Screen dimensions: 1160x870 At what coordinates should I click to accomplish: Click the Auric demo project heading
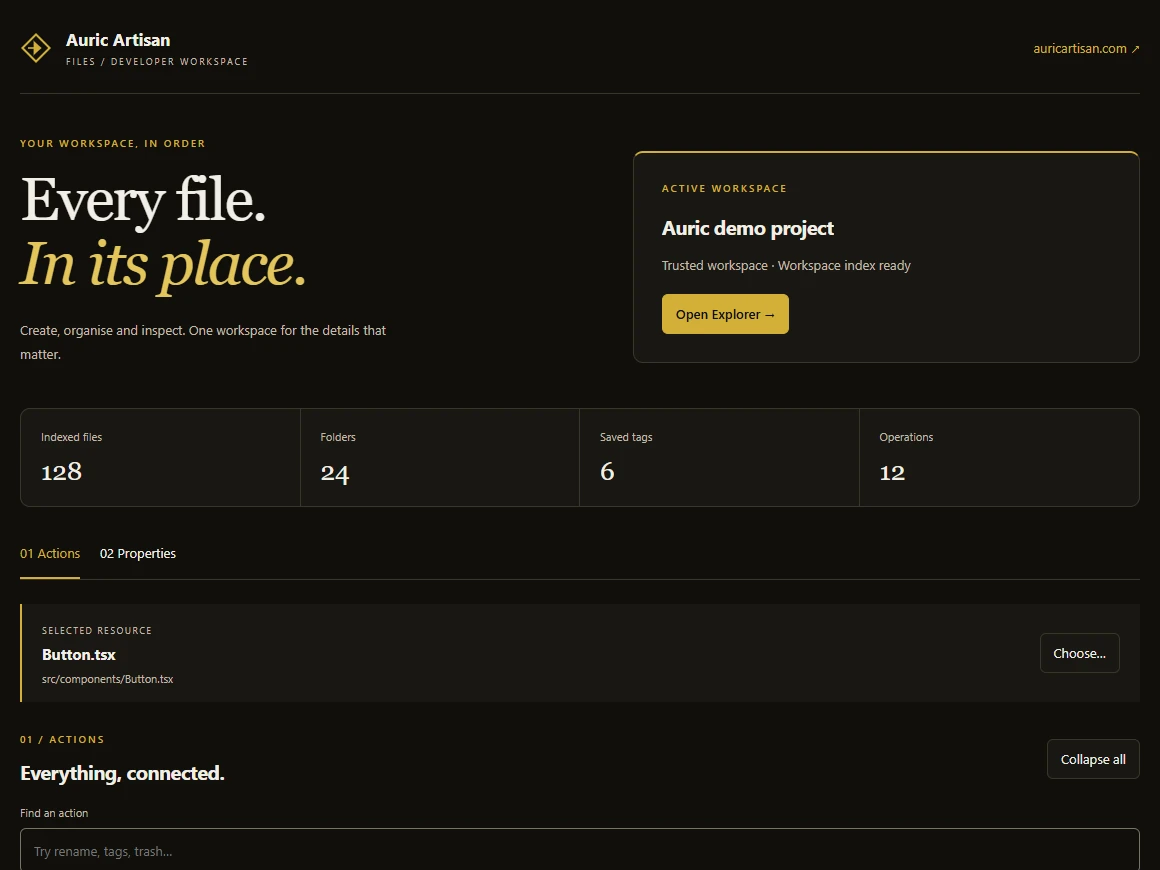[x=747, y=229]
